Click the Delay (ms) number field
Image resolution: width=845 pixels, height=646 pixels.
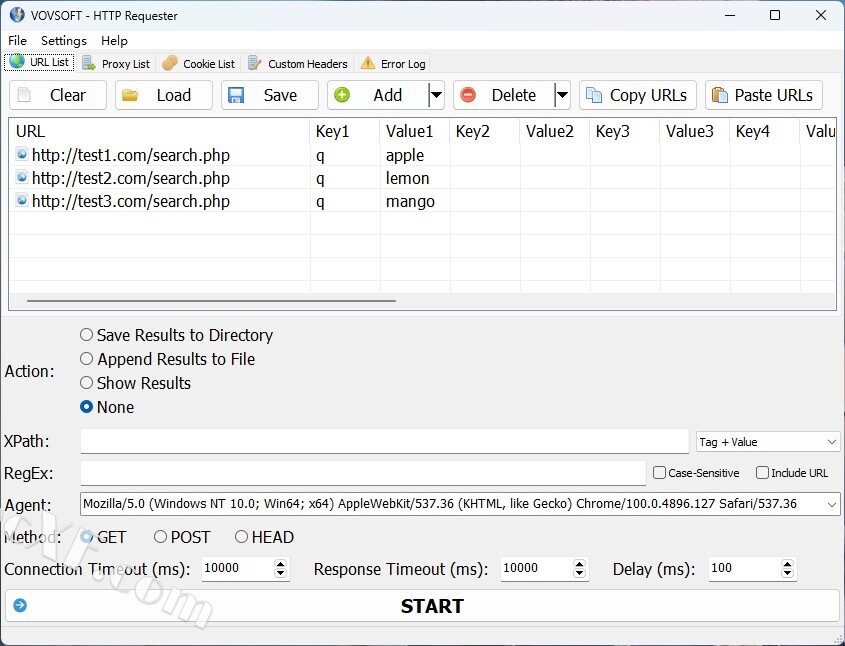[745, 568]
